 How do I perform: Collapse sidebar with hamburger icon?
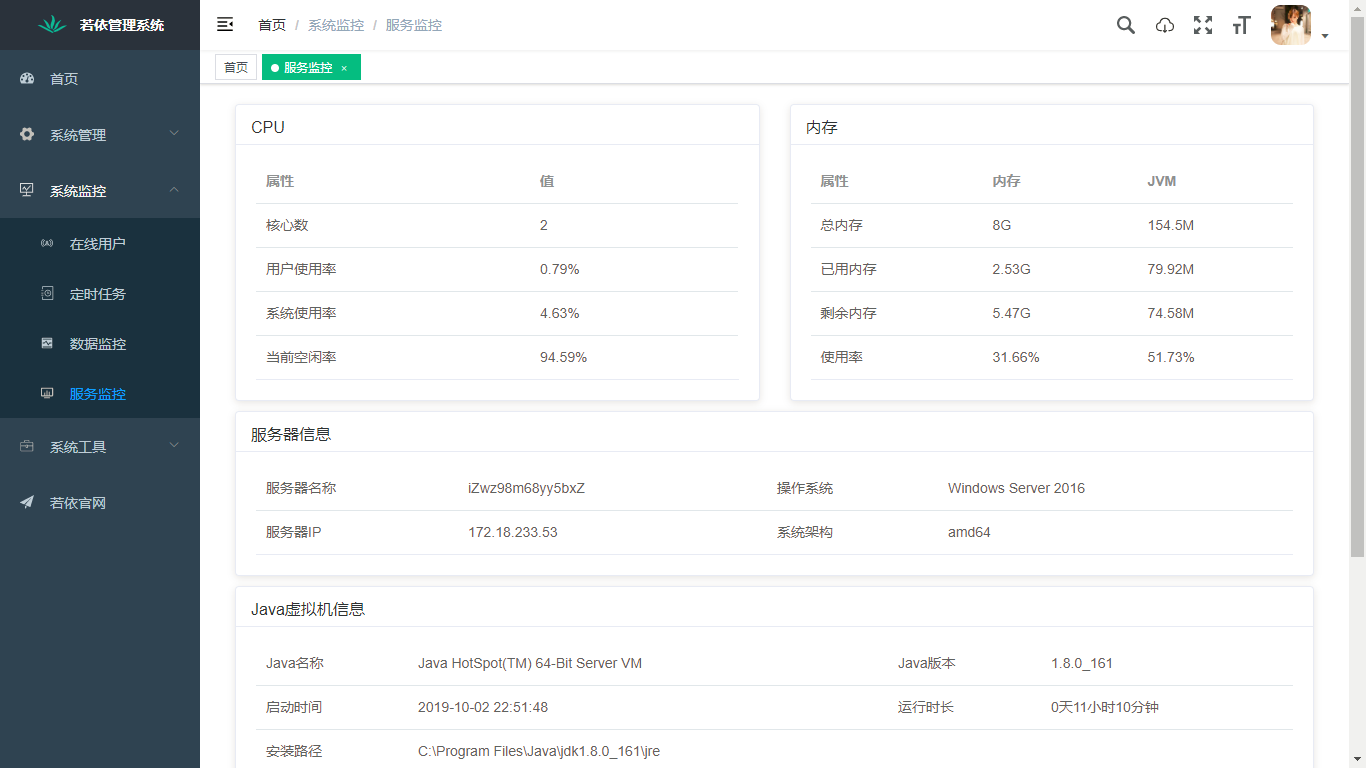coord(225,25)
